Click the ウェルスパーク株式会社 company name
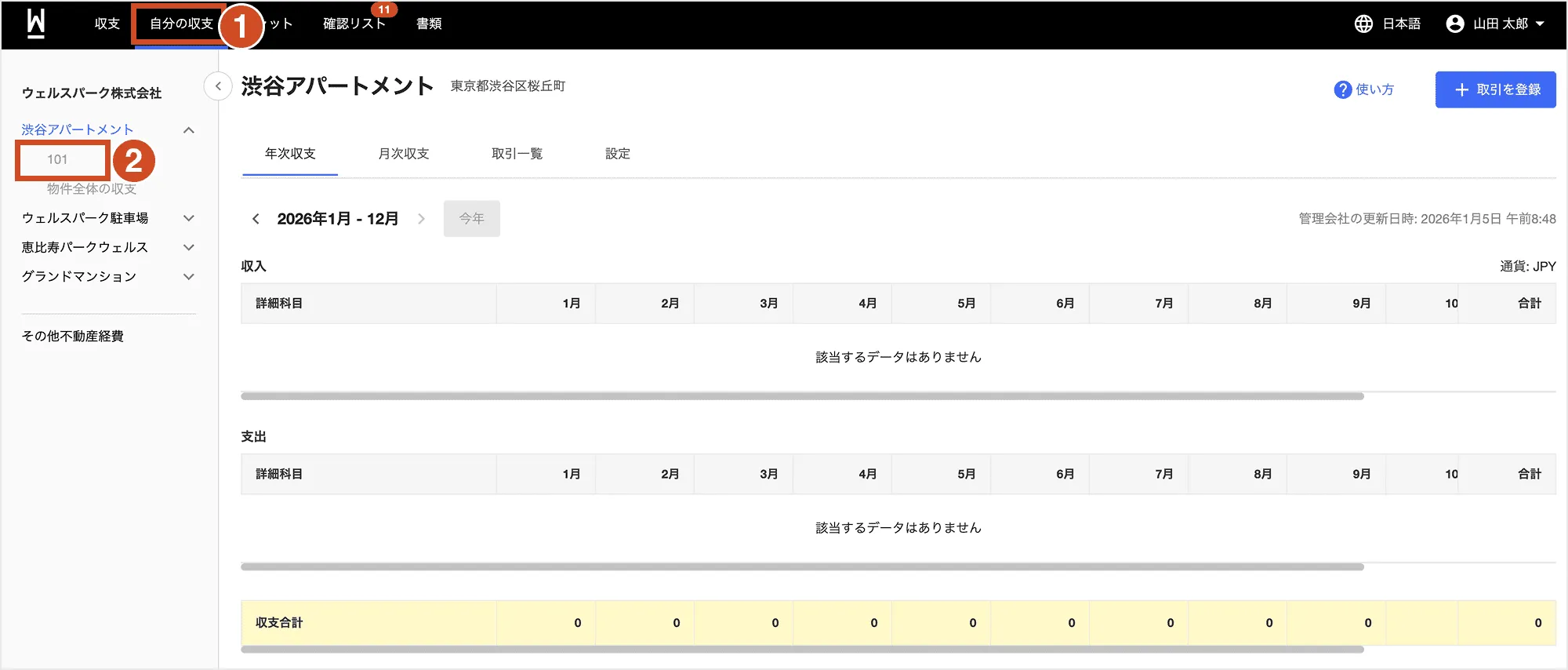 pyautogui.click(x=91, y=93)
